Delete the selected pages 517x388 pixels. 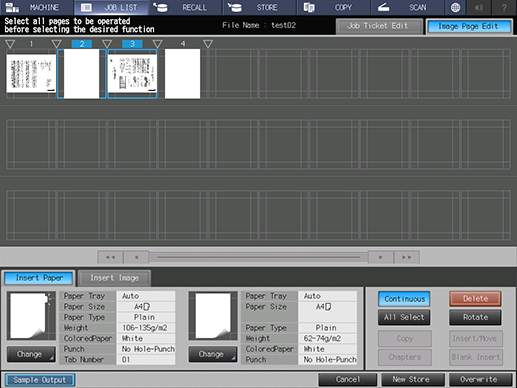[x=475, y=299]
